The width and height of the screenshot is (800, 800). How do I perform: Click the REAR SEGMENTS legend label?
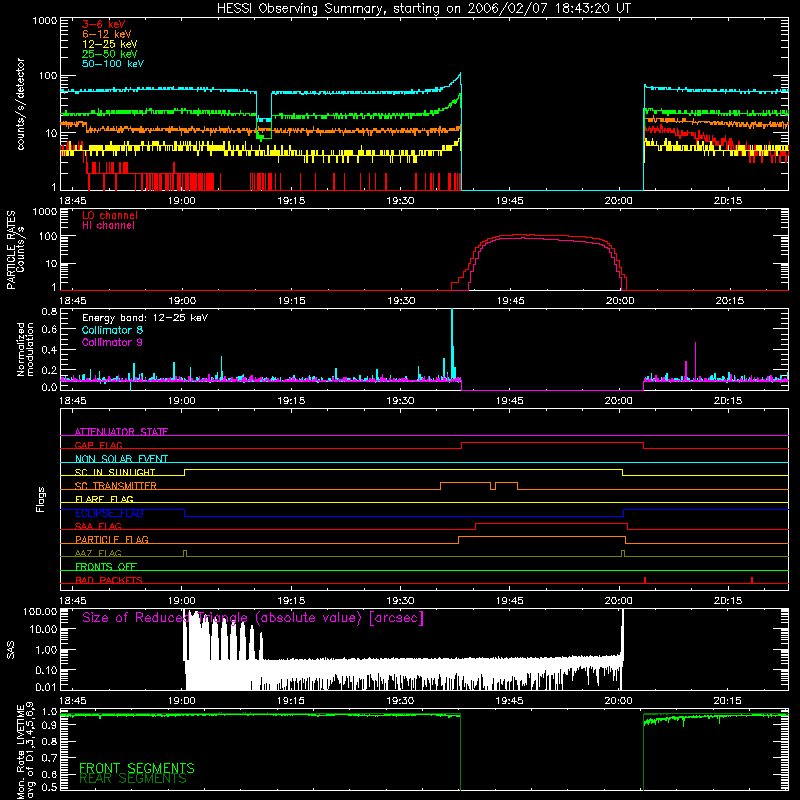[133, 779]
